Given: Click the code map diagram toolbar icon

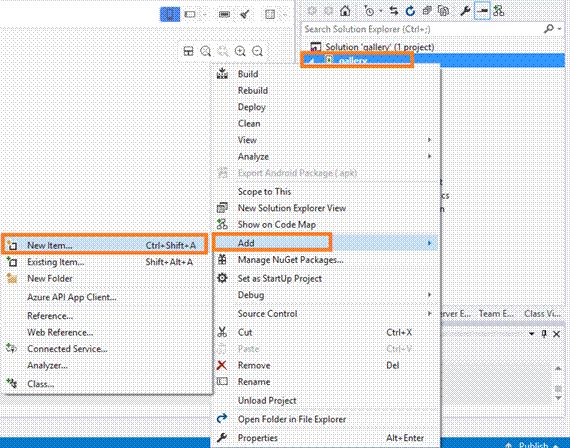Looking at the screenshot, I should [x=498, y=11].
